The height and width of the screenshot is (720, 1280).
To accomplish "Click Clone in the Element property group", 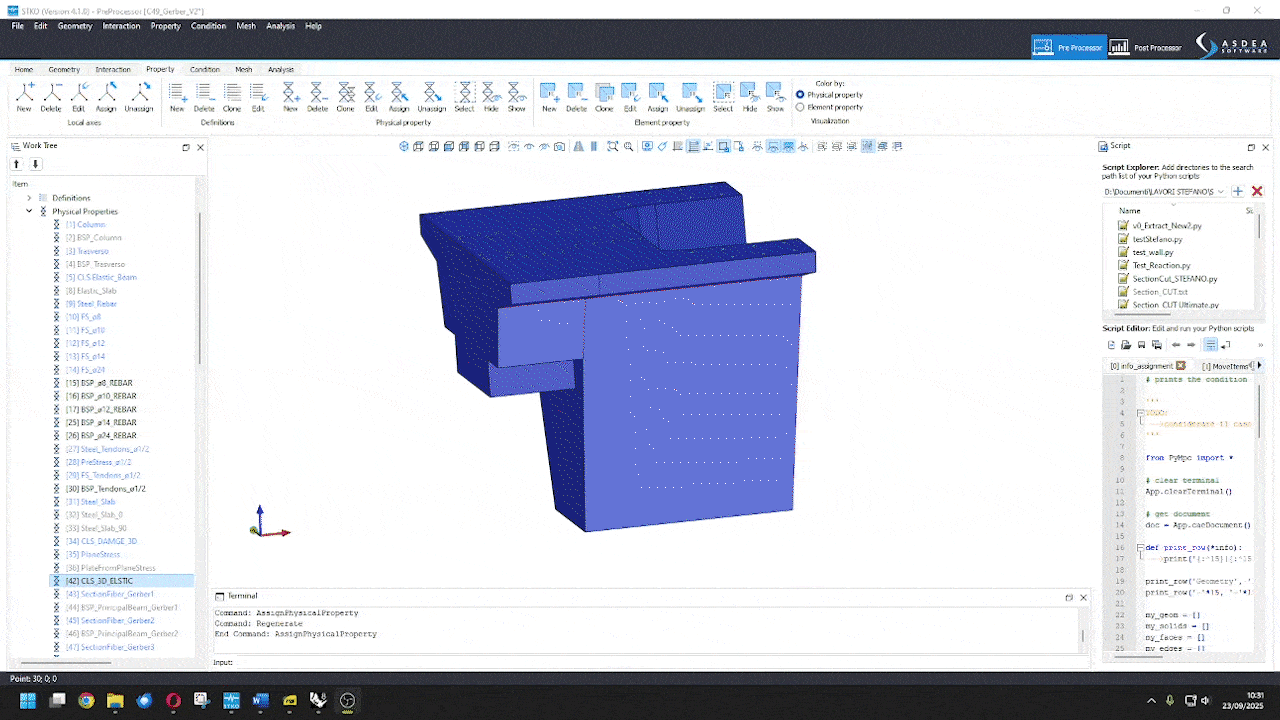I will tap(604, 97).
